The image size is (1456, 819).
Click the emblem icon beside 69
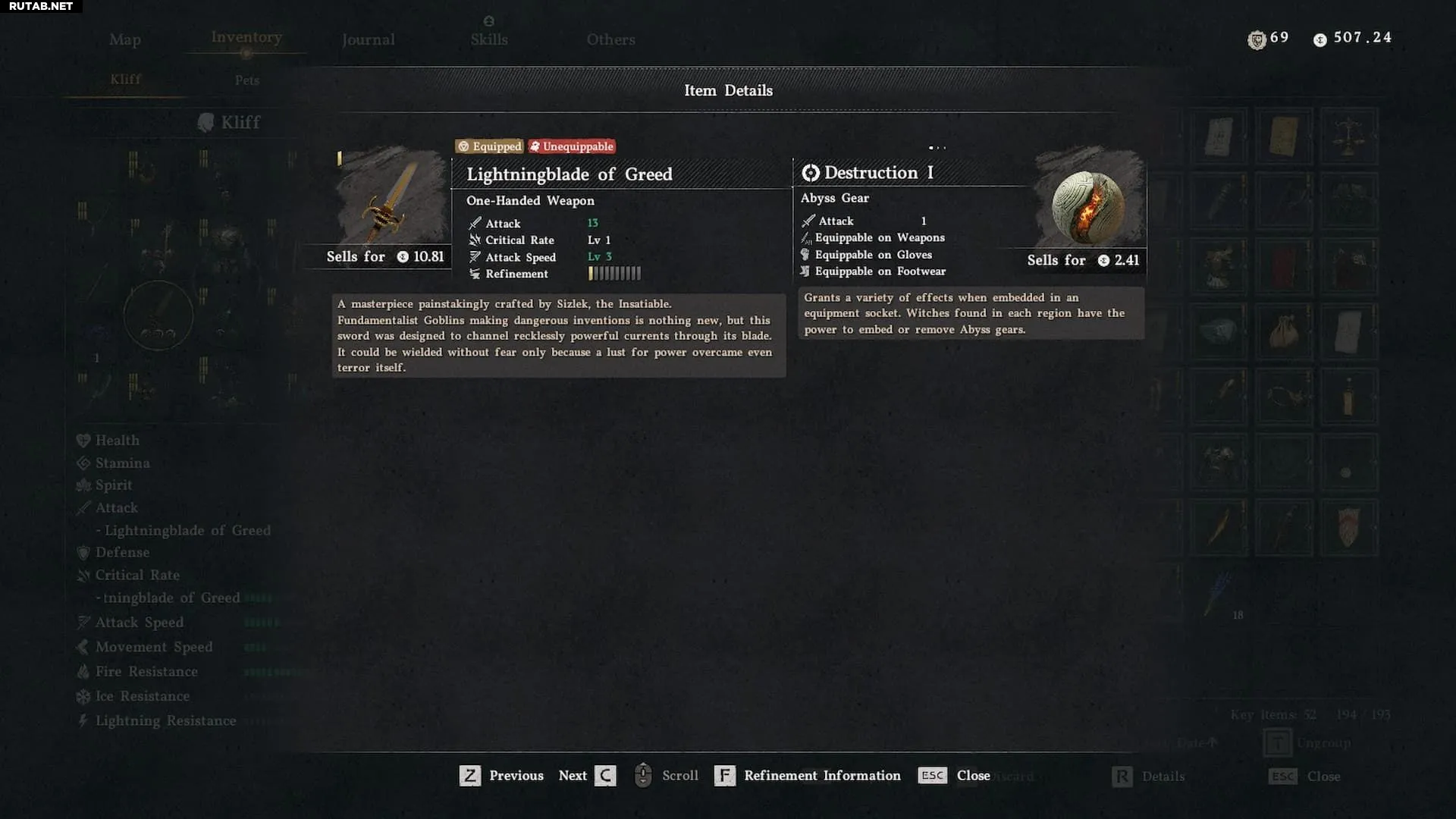point(1257,39)
